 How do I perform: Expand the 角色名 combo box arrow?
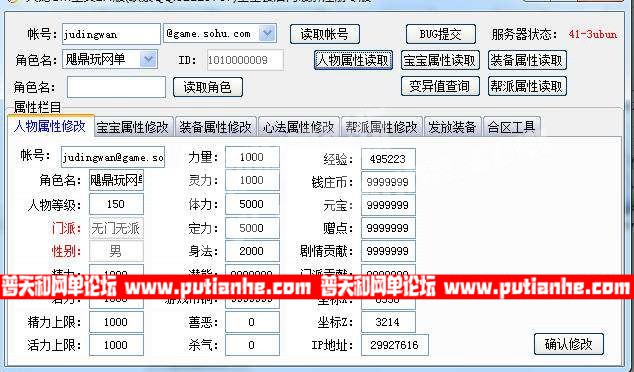click(x=148, y=59)
